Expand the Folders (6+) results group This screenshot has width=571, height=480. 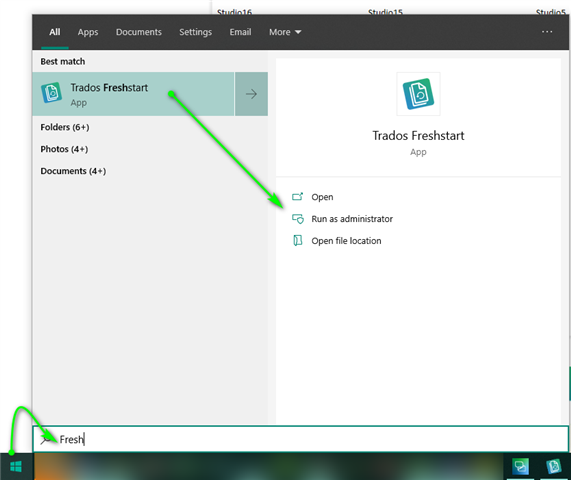tap(65, 127)
